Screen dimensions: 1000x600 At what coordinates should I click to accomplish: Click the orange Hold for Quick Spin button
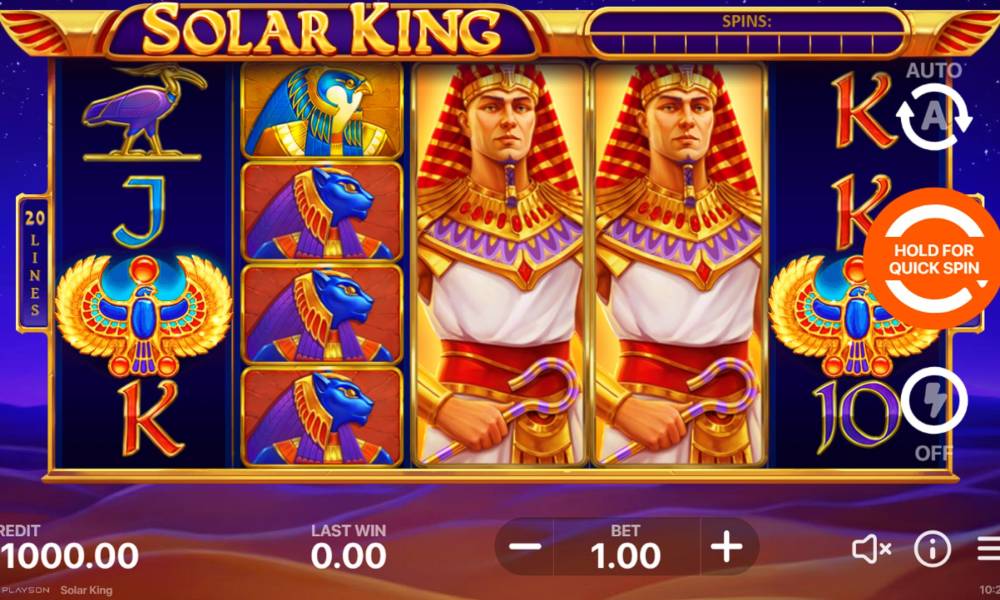pyautogui.click(x=933, y=258)
